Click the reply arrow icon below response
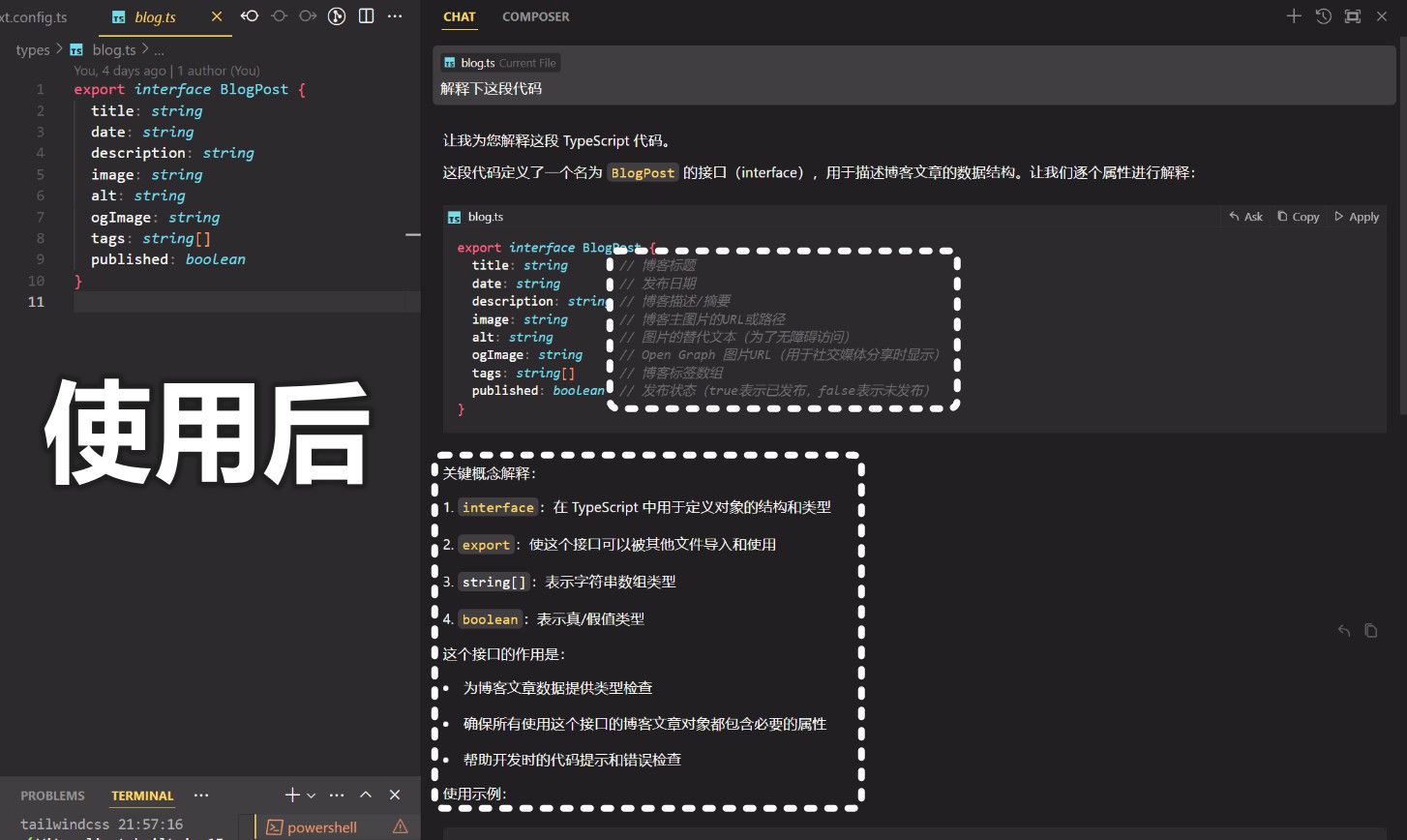 (x=1344, y=630)
